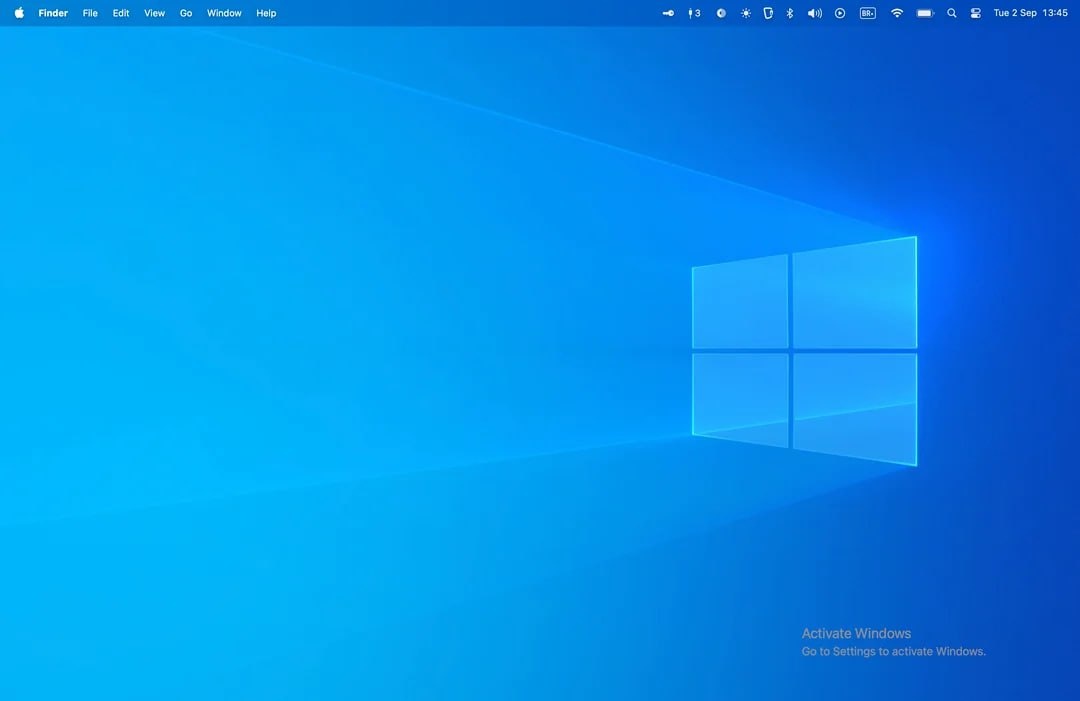Open the Bluetooth status menu
This screenshot has width=1080, height=701.
point(790,13)
